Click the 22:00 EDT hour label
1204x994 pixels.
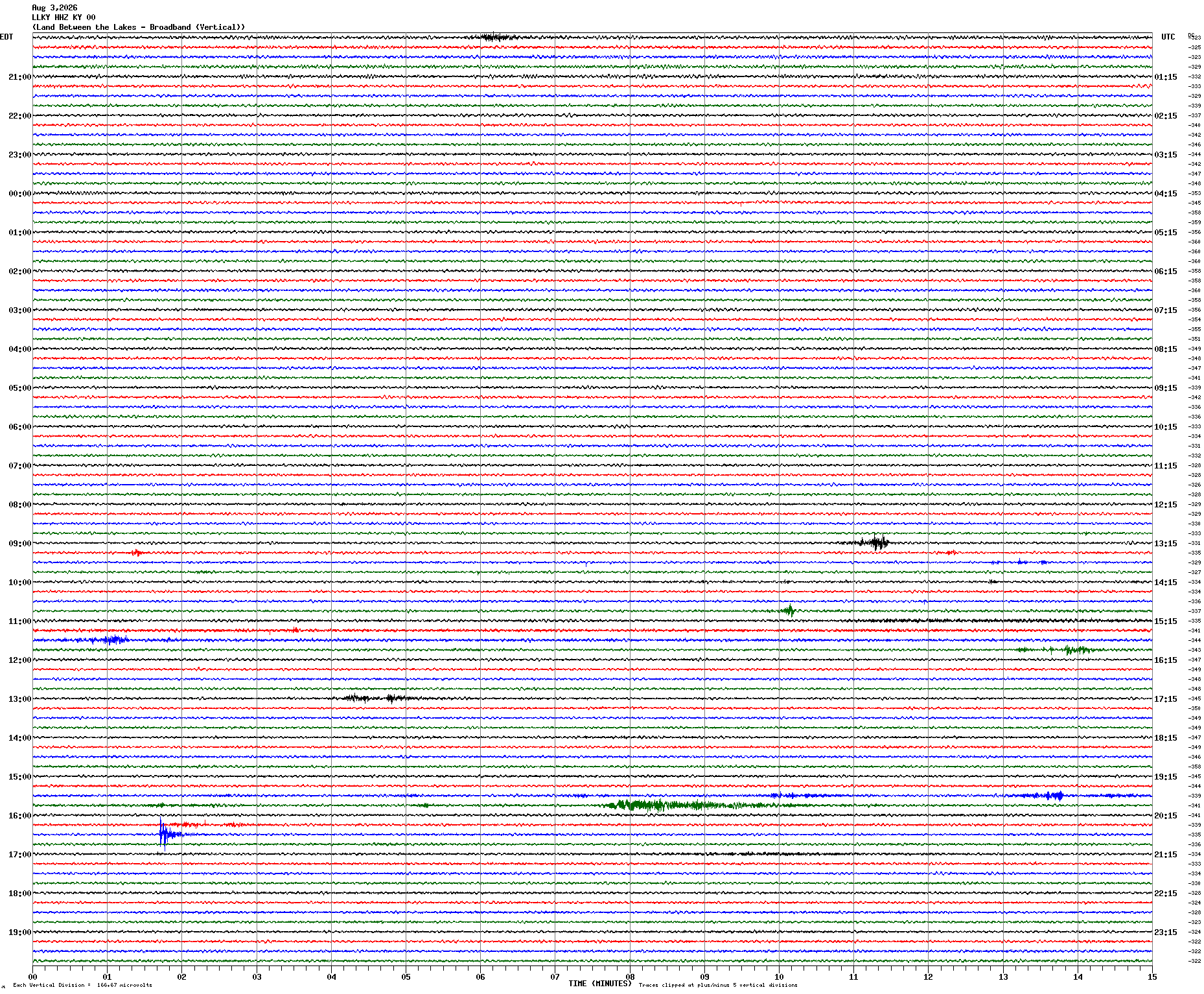click(x=19, y=116)
